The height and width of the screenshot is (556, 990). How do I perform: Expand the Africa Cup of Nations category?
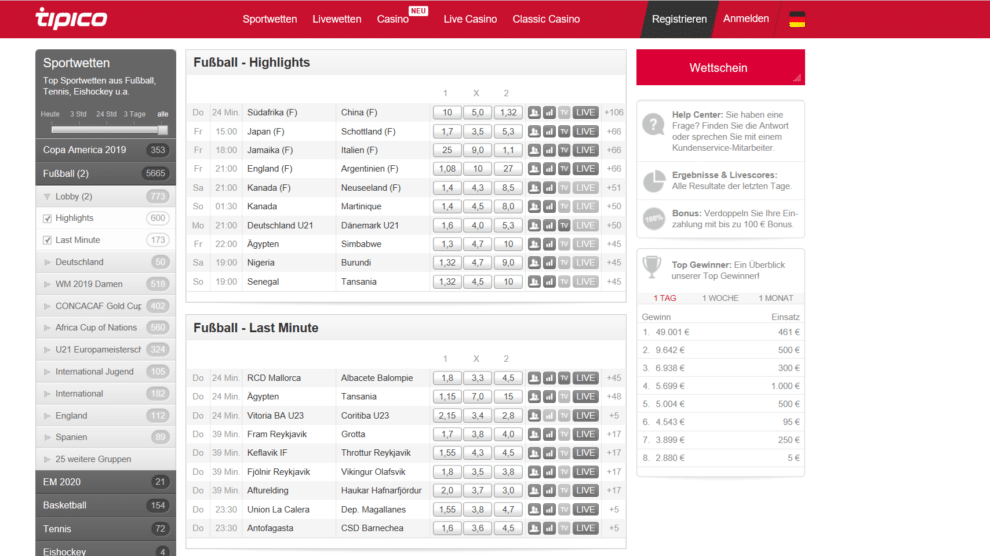[x=47, y=328]
